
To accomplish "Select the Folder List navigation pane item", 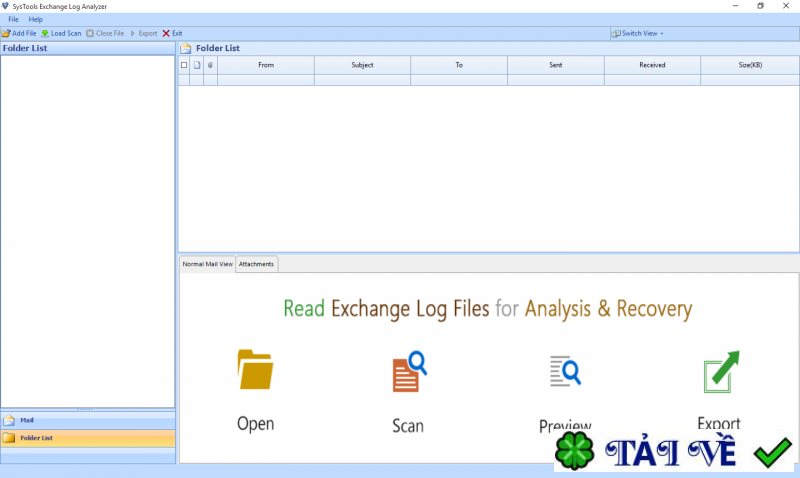I will tap(88, 438).
